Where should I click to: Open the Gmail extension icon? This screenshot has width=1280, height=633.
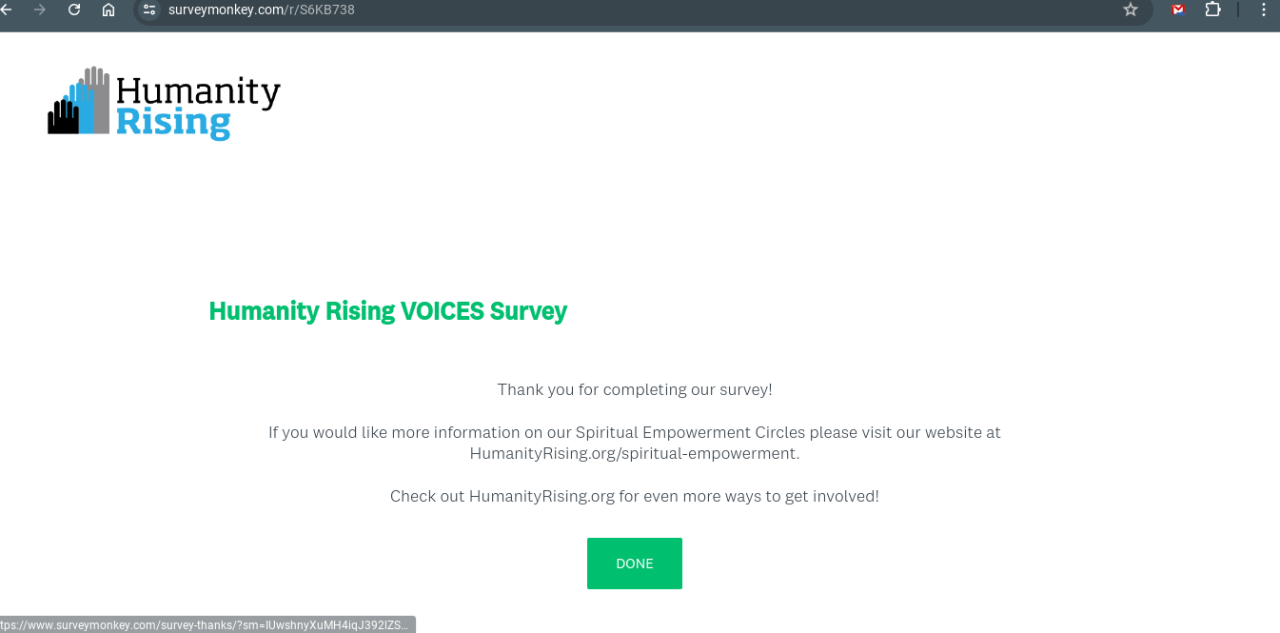click(1178, 10)
